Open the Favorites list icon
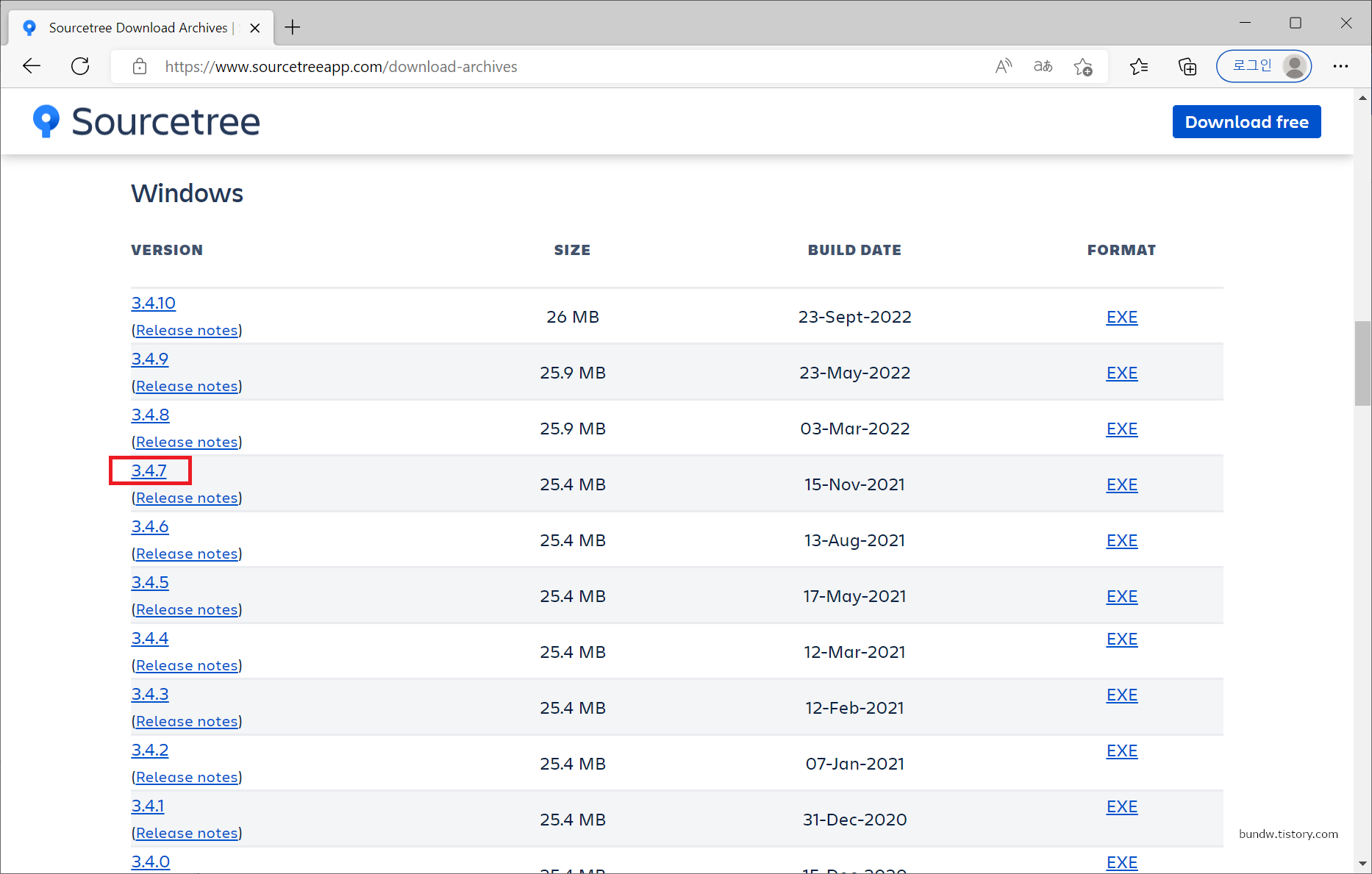The height and width of the screenshot is (874, 1372). point(1139,67)
